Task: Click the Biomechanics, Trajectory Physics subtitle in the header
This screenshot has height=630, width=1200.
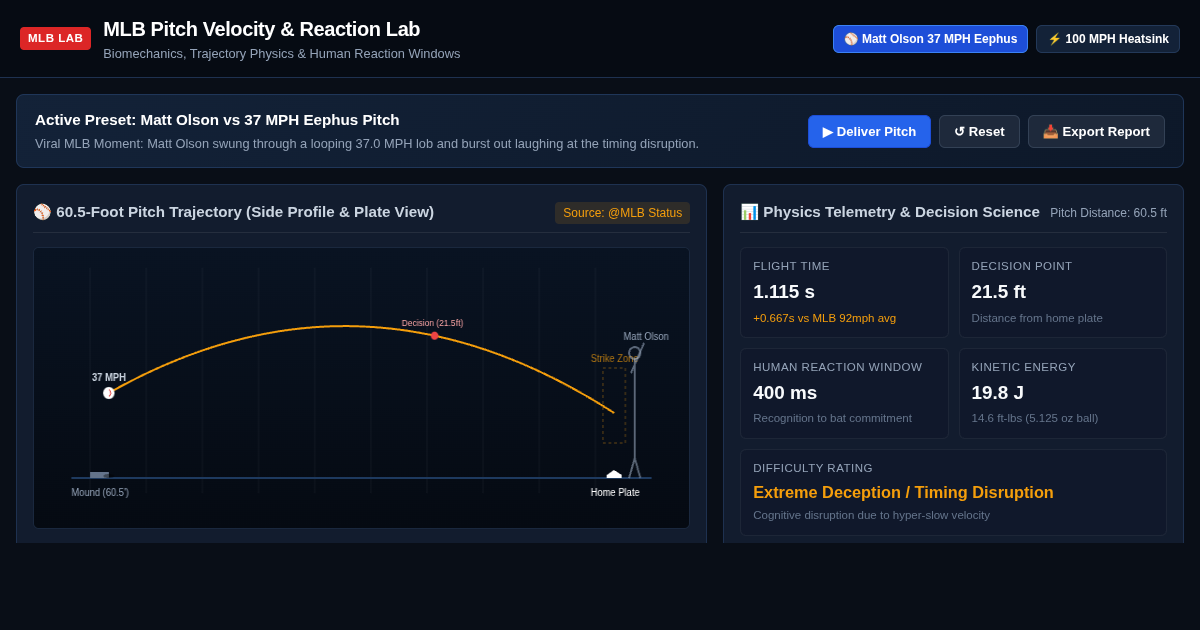Action: tap(281, 54)
